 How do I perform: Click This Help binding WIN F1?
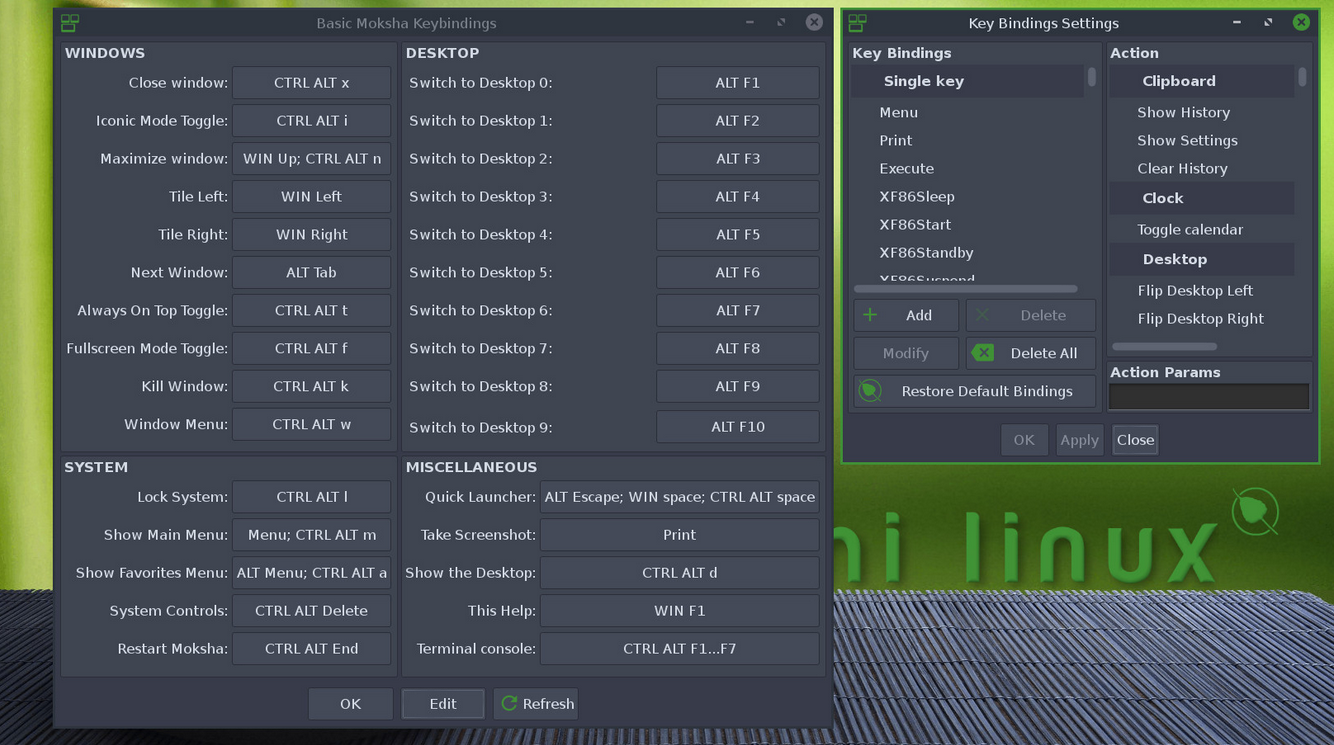coord(680,611)
